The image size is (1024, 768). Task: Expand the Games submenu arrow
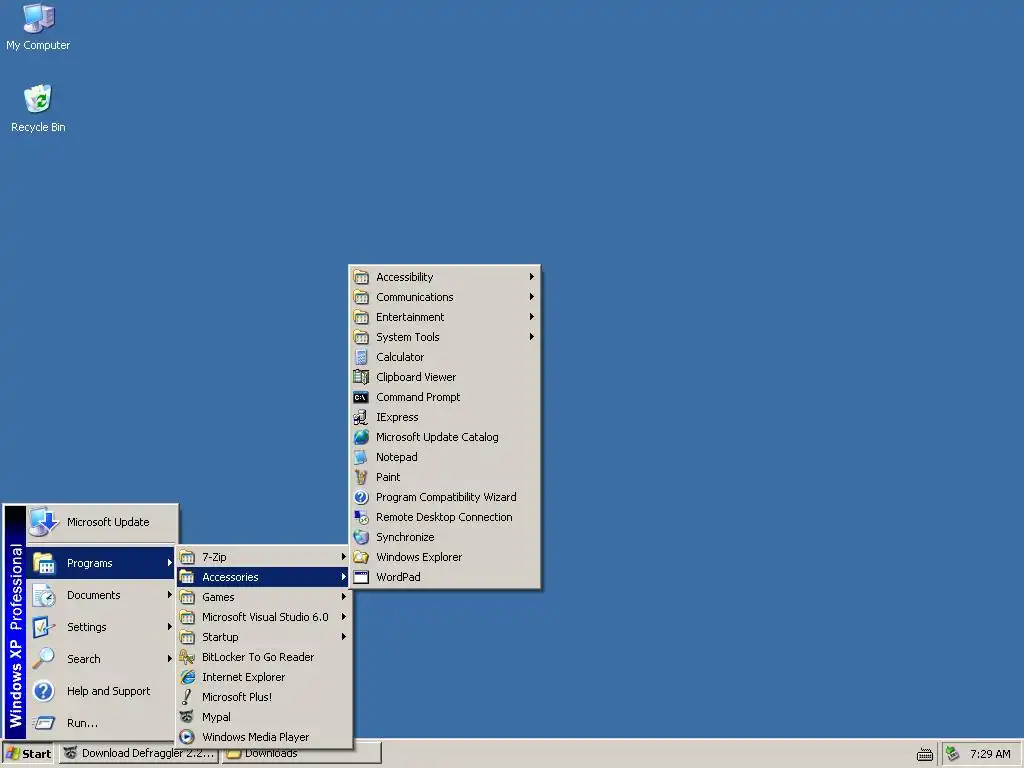coord(344,597)
